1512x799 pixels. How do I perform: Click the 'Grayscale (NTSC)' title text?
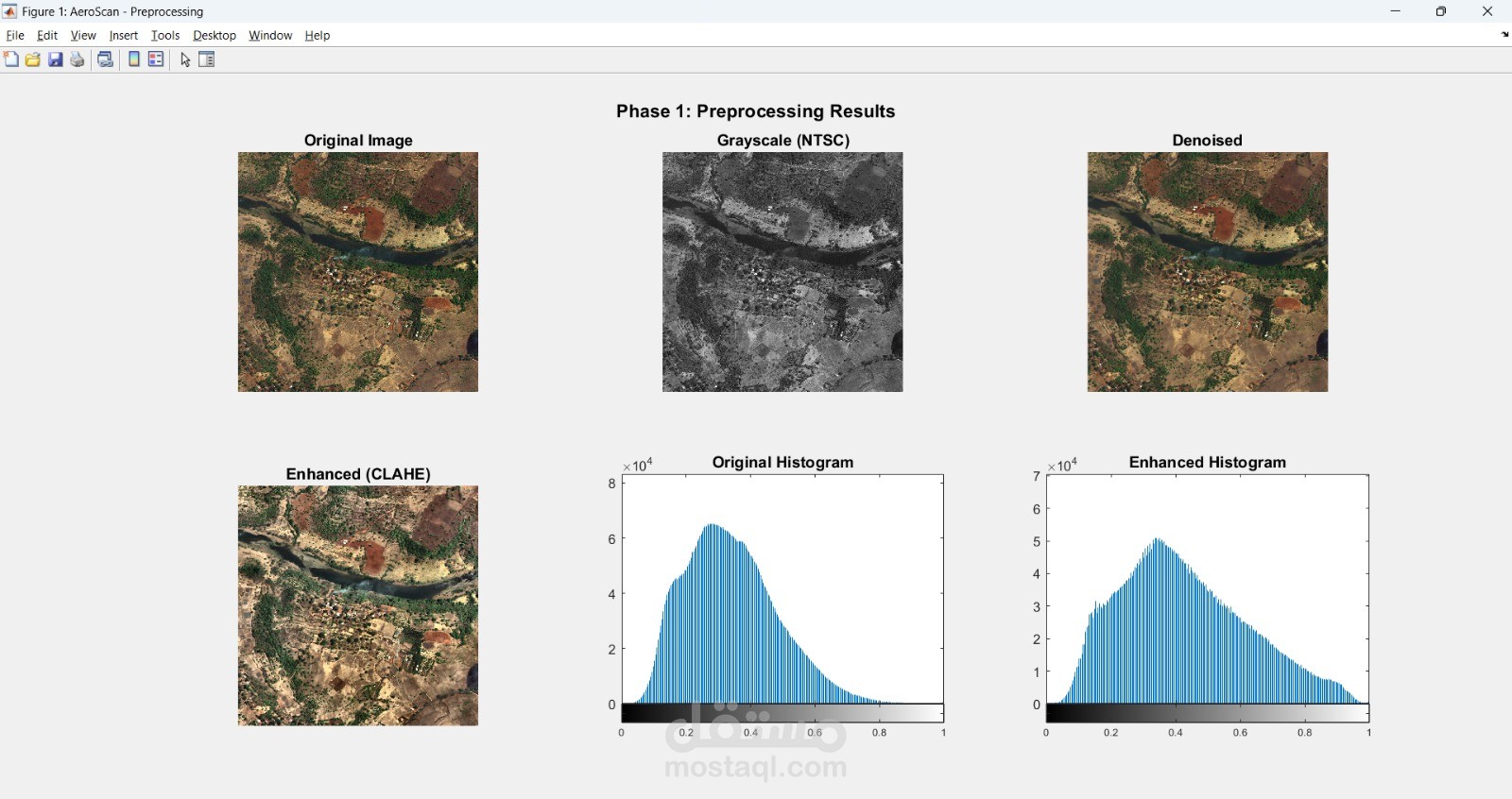[x=783, y=141]
